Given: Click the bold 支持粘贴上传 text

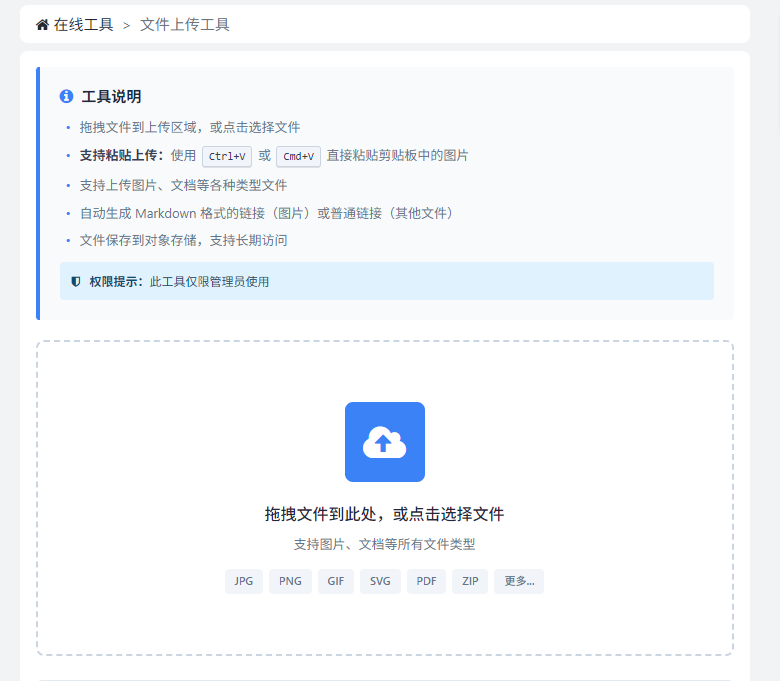Looking at the screenshot, I should [121, 156].
